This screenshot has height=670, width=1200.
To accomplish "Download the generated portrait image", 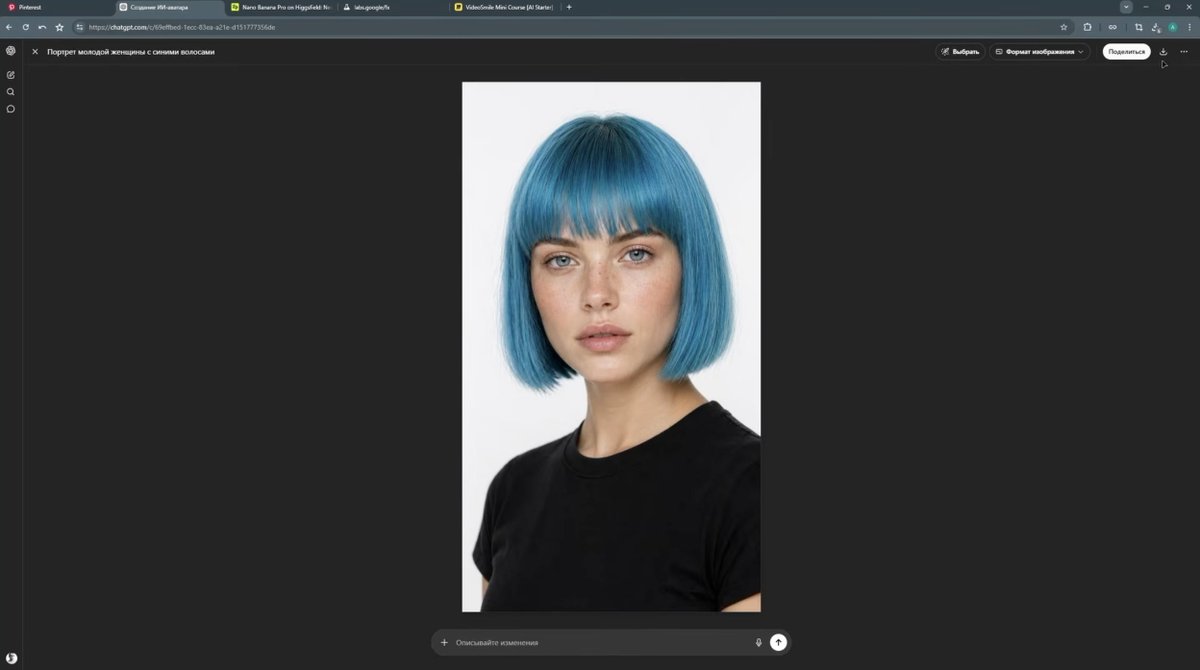I will click(1163, 51).
